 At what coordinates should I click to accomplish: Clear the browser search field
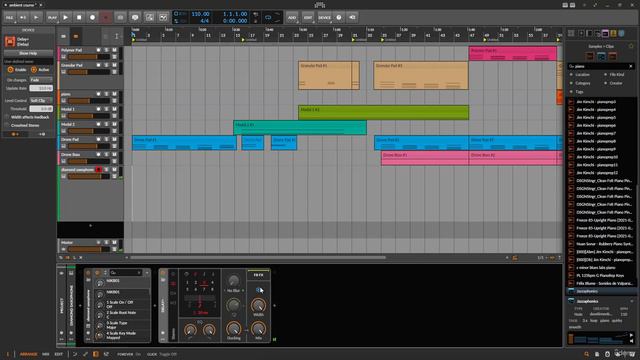631,66
